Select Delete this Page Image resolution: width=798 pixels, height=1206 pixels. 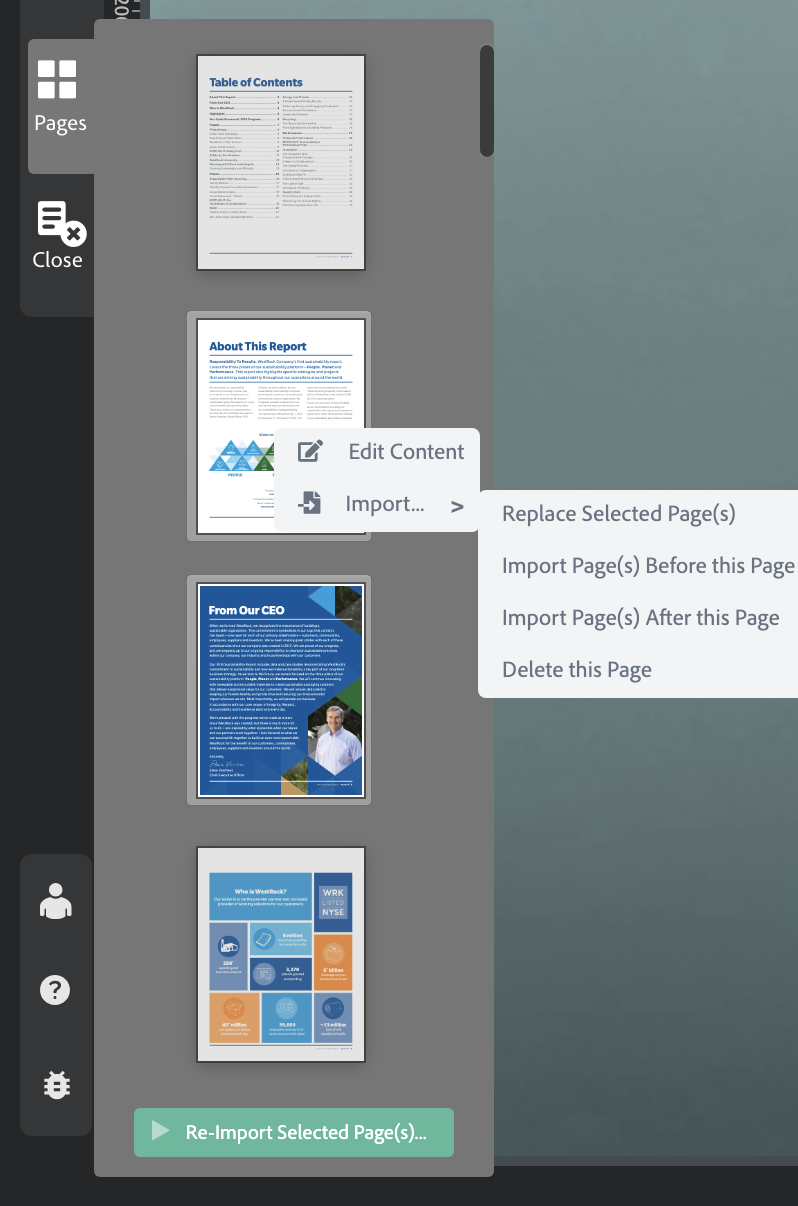point(577,670)
